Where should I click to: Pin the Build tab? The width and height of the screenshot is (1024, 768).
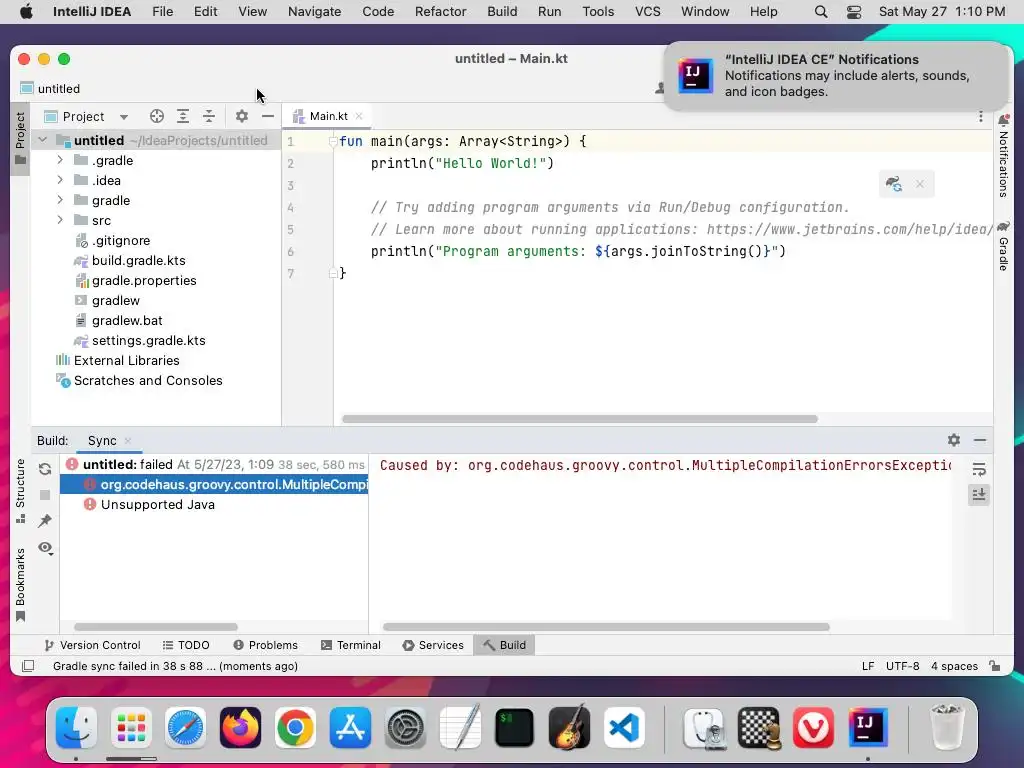point(45,520)
